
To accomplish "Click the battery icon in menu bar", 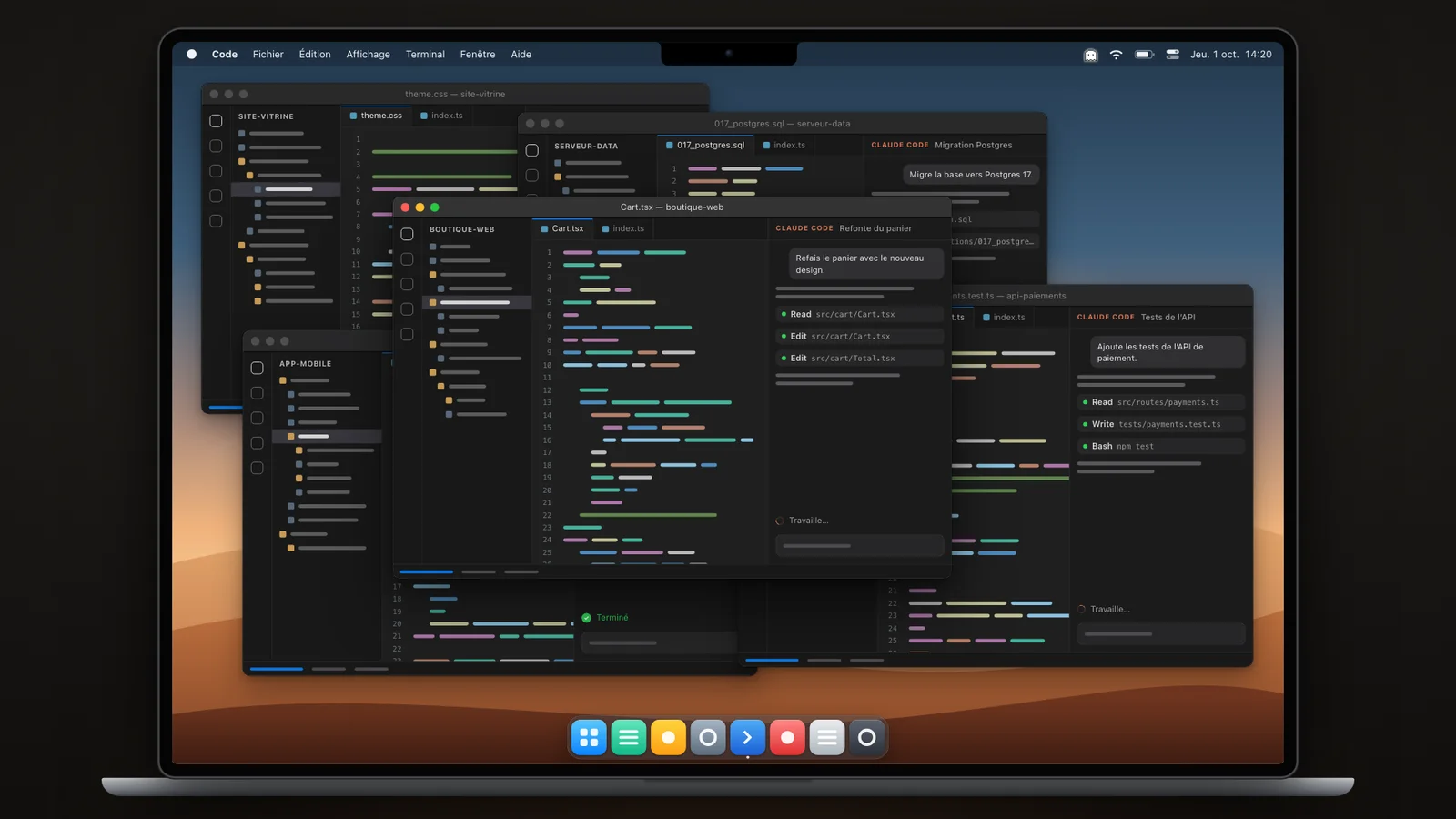I will [1144, 55].
